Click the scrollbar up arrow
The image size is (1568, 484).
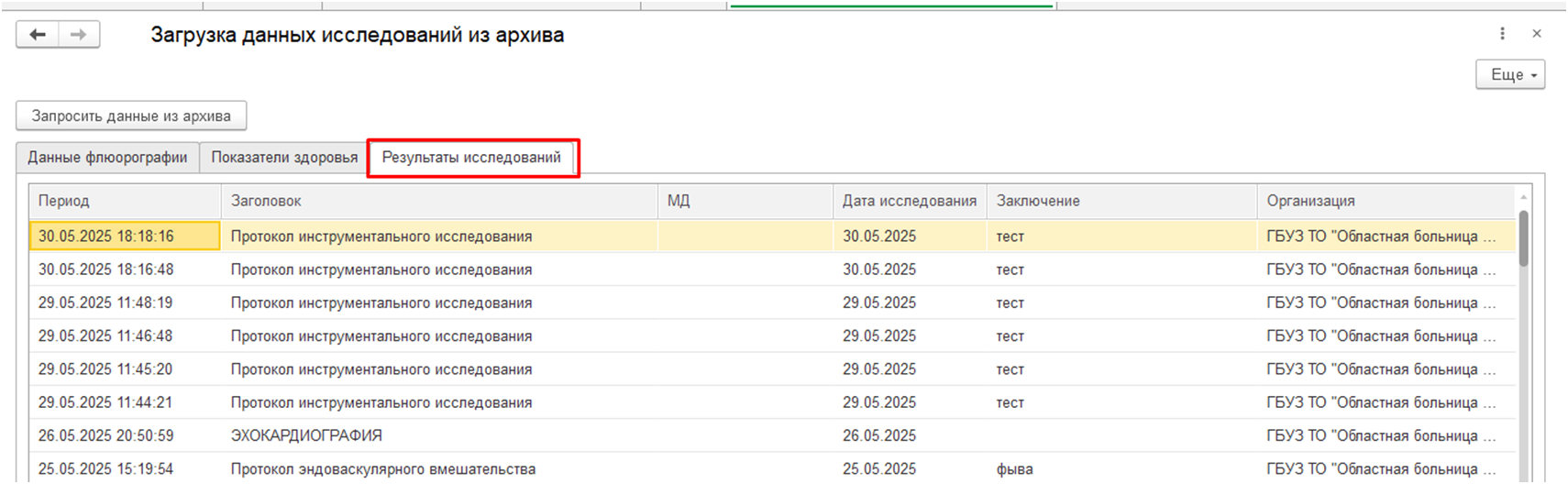click(1523, 197)
